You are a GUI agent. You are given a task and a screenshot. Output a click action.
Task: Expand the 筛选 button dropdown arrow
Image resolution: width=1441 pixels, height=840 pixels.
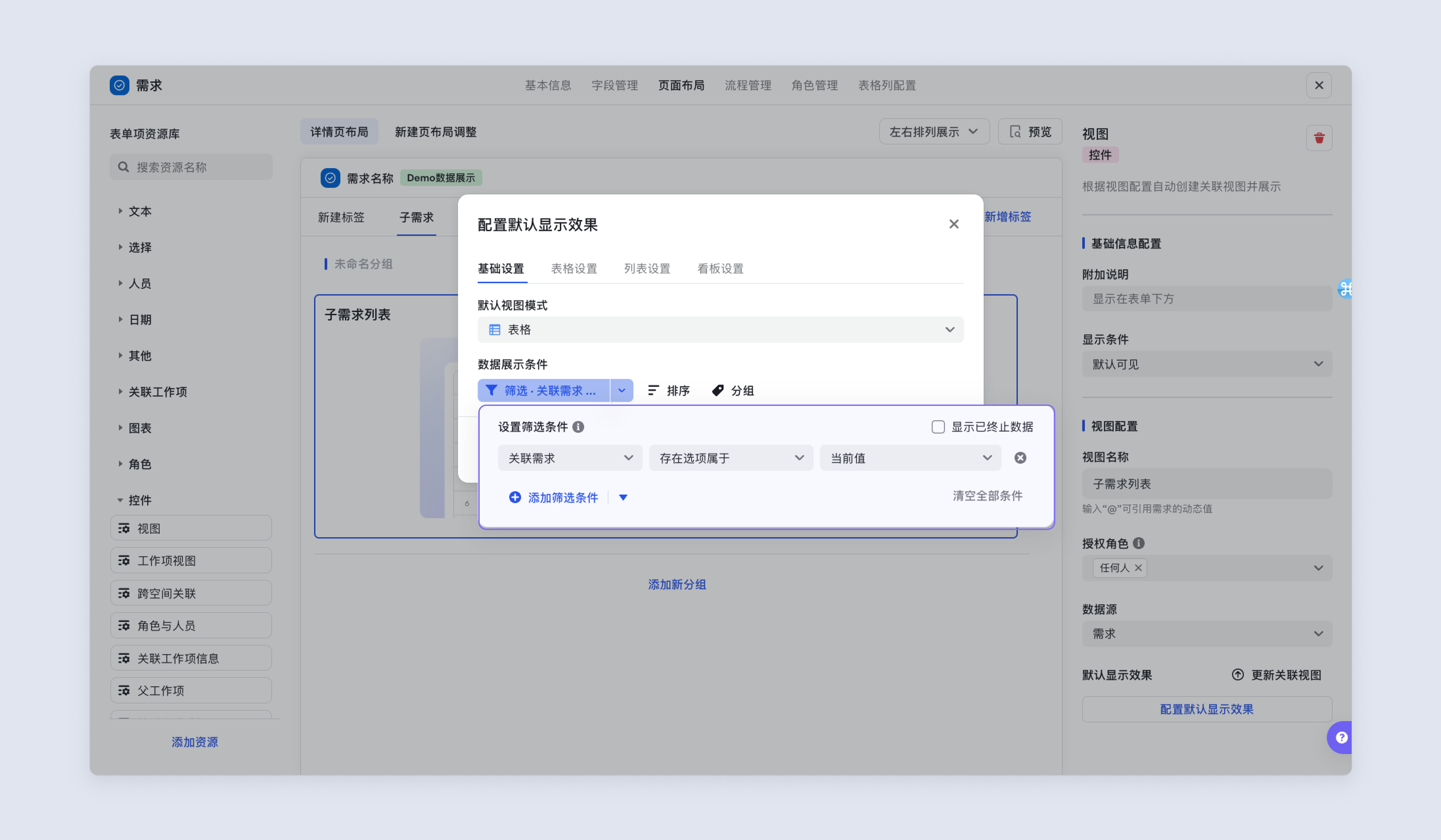622,390
